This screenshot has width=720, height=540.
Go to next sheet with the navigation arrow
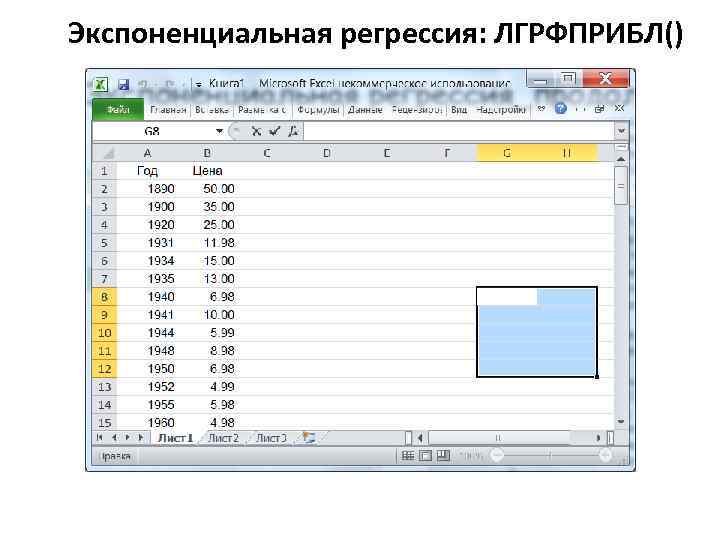(x=128, y=438)
